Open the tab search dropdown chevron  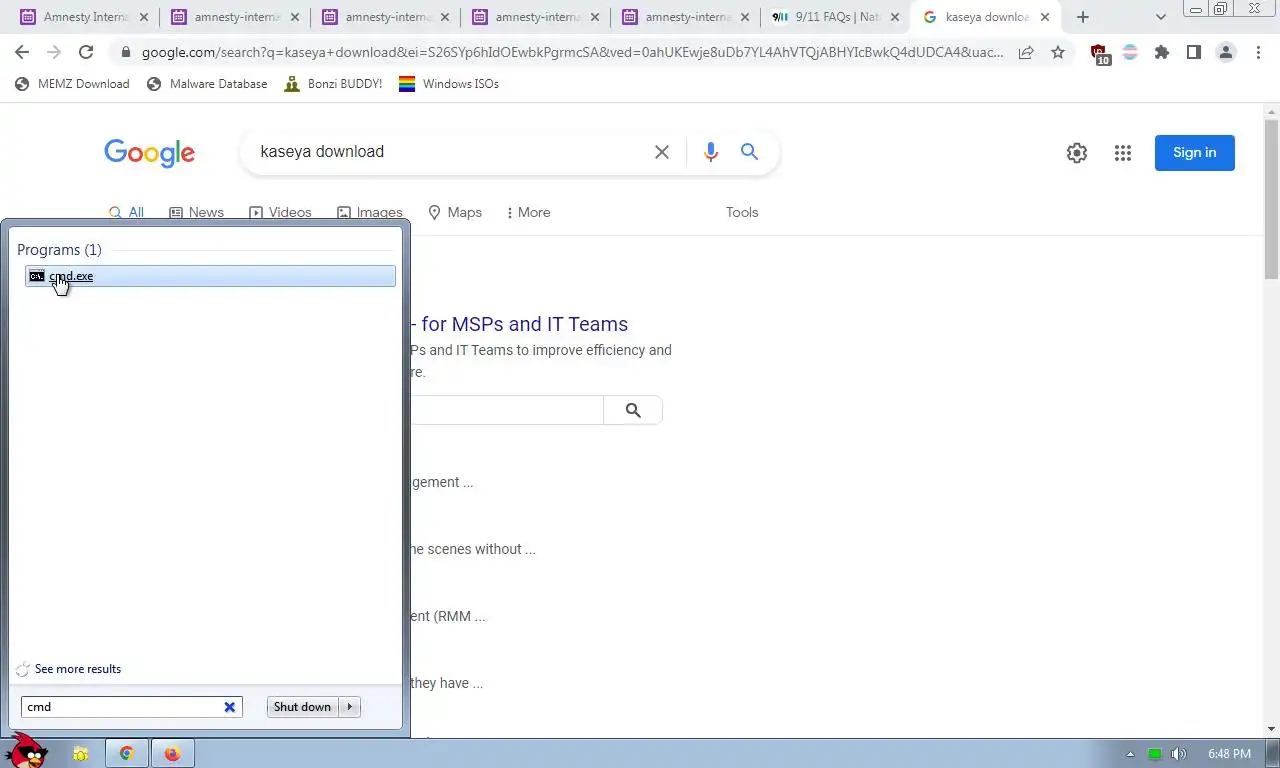[x=1161, y=17]
